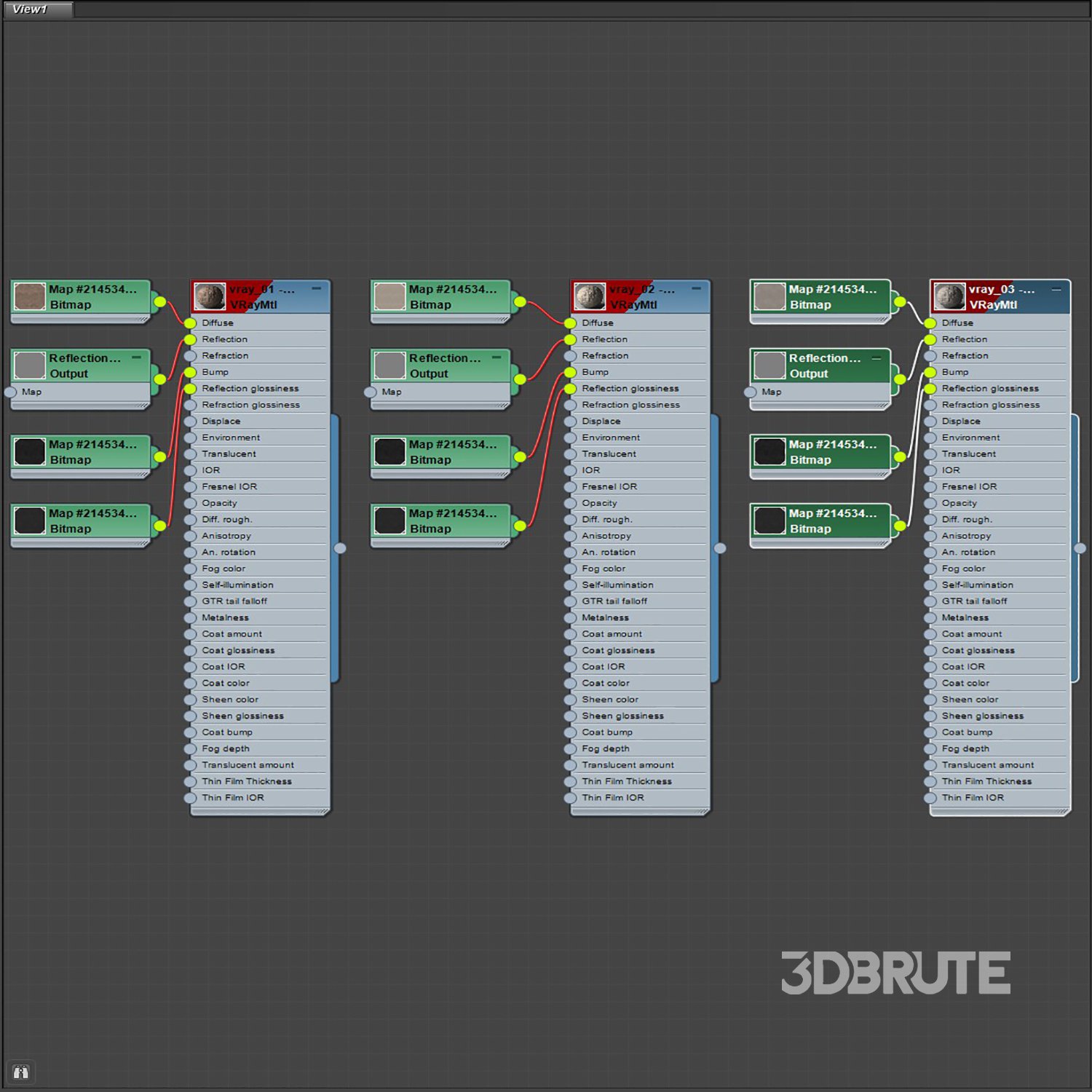Screen dimensions: 1092x1092
Task: Click the Opacity input socket on vray_03
Action: [930, 504]
